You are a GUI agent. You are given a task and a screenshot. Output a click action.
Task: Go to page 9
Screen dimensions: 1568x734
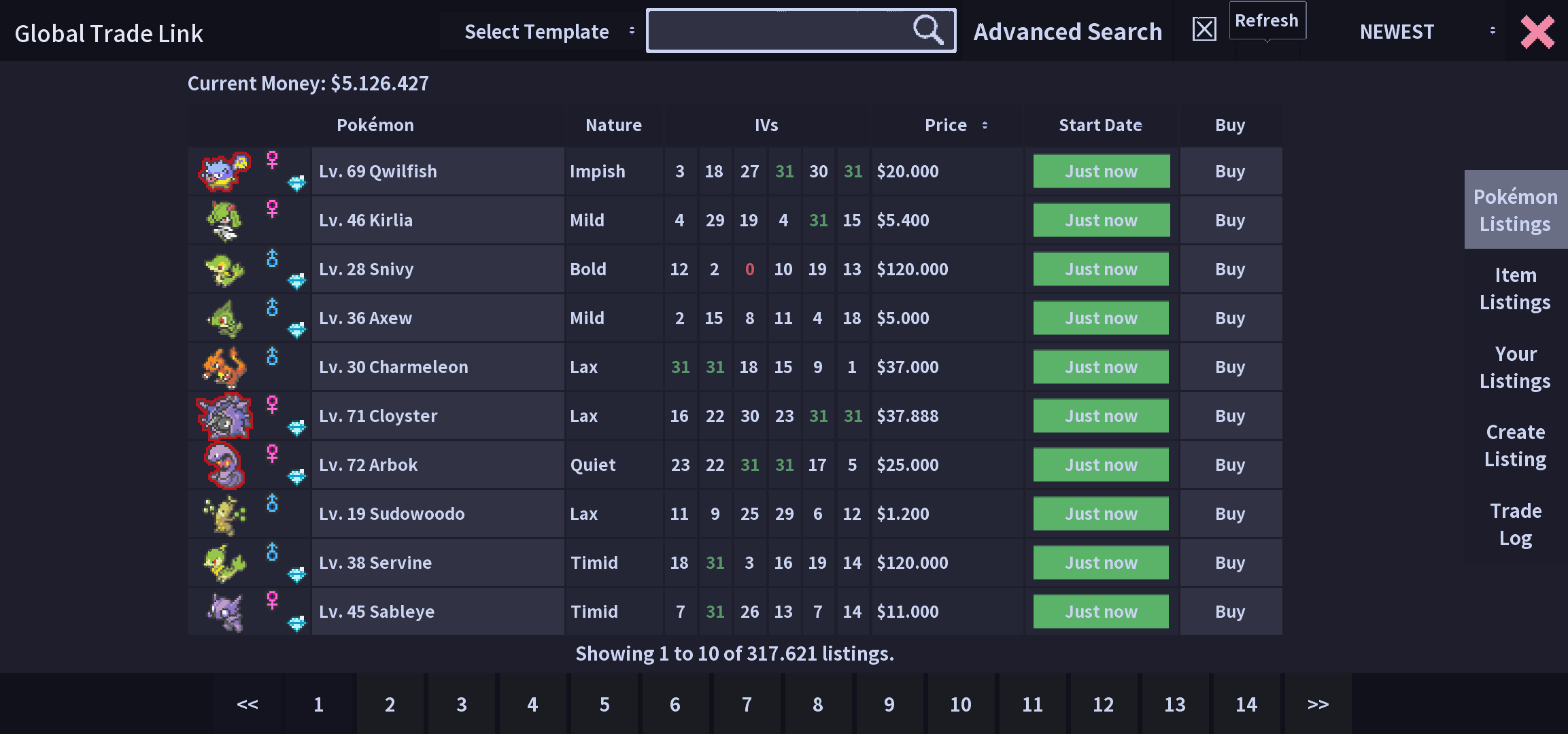coord(889,704)
